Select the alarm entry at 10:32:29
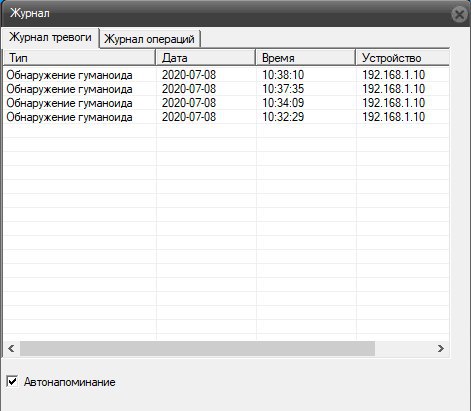 [226, 117]
